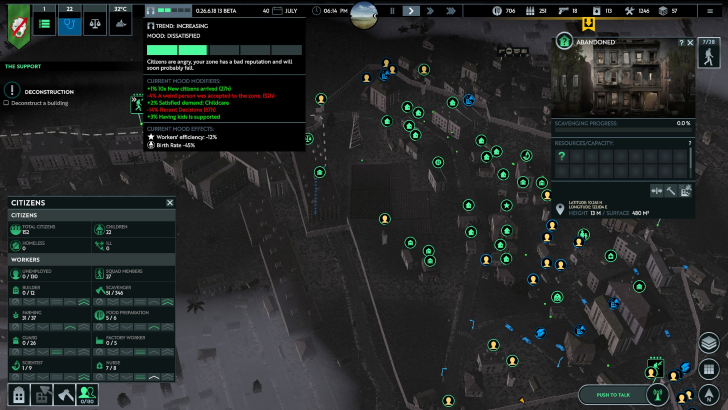Click the scavenge building action icon
Image resolution: width=728 pixels, height=410 pixels.
(685, 191)
